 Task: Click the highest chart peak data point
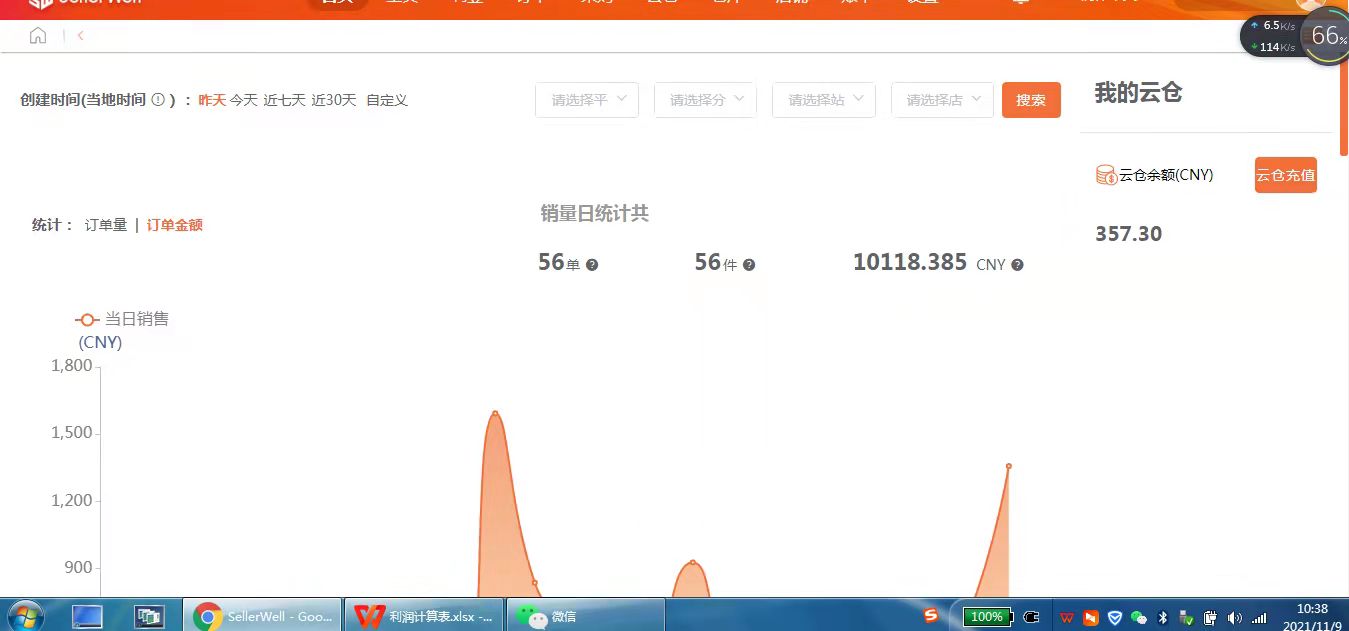point(495,413)
